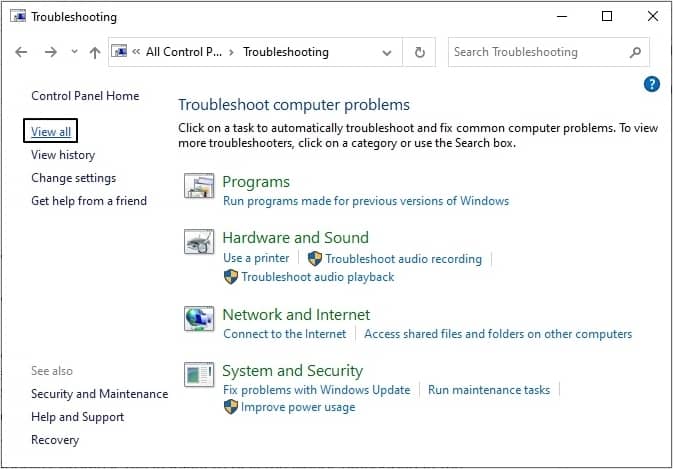Open the recent locations dropdown arrow

pyautogui.click(x=74, y=51)
